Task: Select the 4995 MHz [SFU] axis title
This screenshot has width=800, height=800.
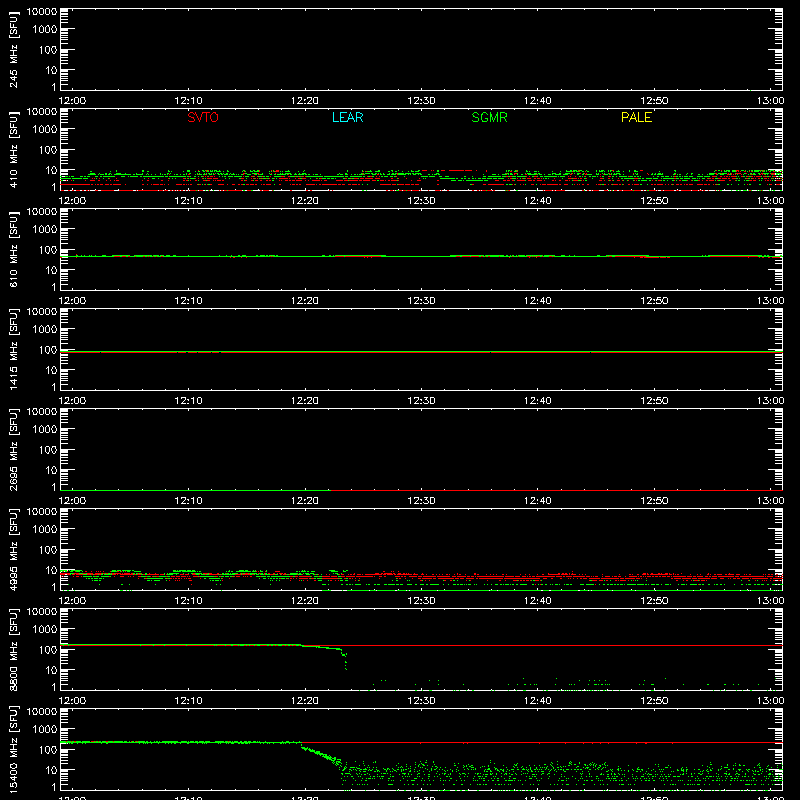Action: (14, 550)
